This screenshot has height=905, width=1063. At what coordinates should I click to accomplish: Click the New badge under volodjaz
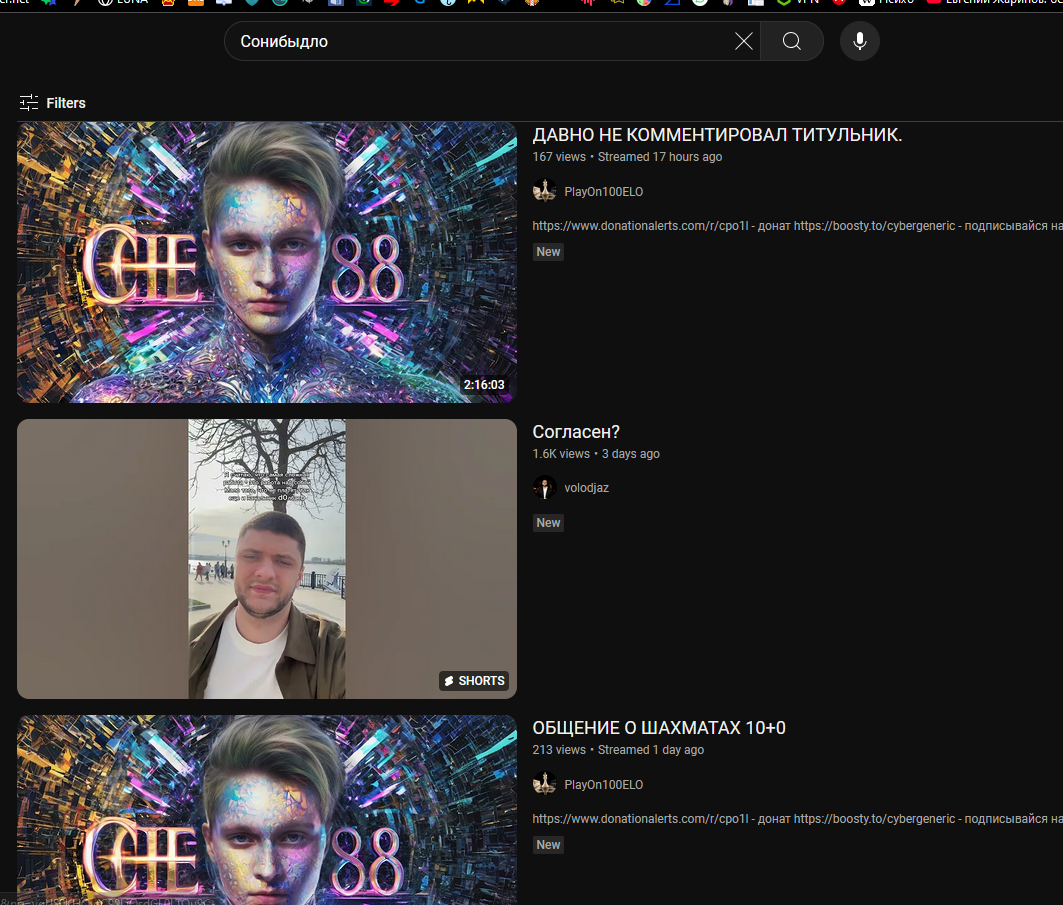point(548,523)
